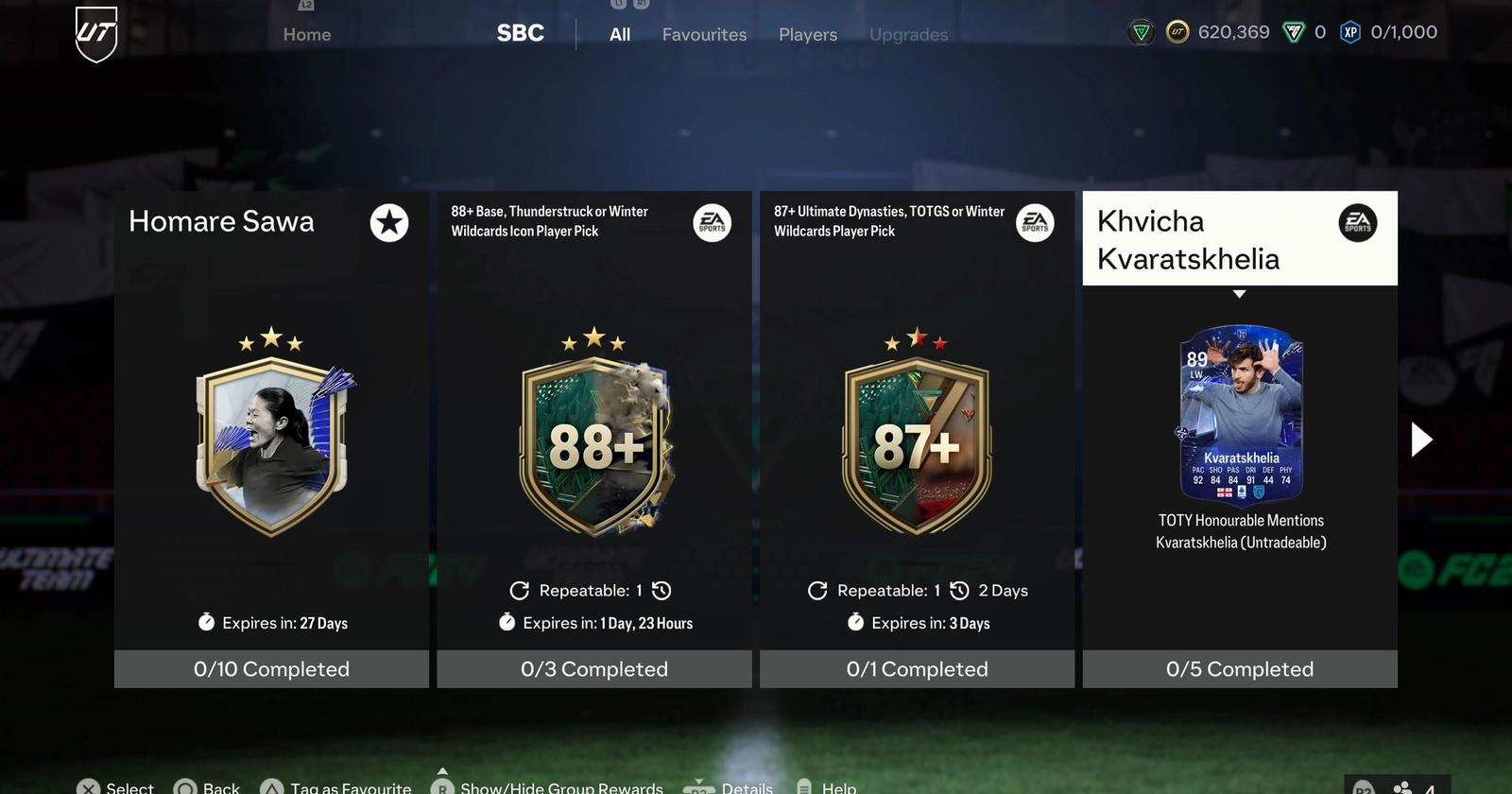Click repeat refresh icon on 87+ Player Pick
This screenshot has height=794, width=1512.
[x=817, y=591]
